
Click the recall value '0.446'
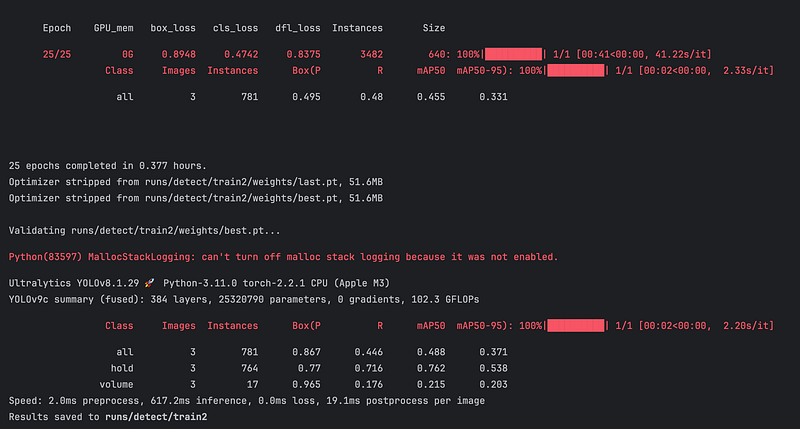[368, 352]
